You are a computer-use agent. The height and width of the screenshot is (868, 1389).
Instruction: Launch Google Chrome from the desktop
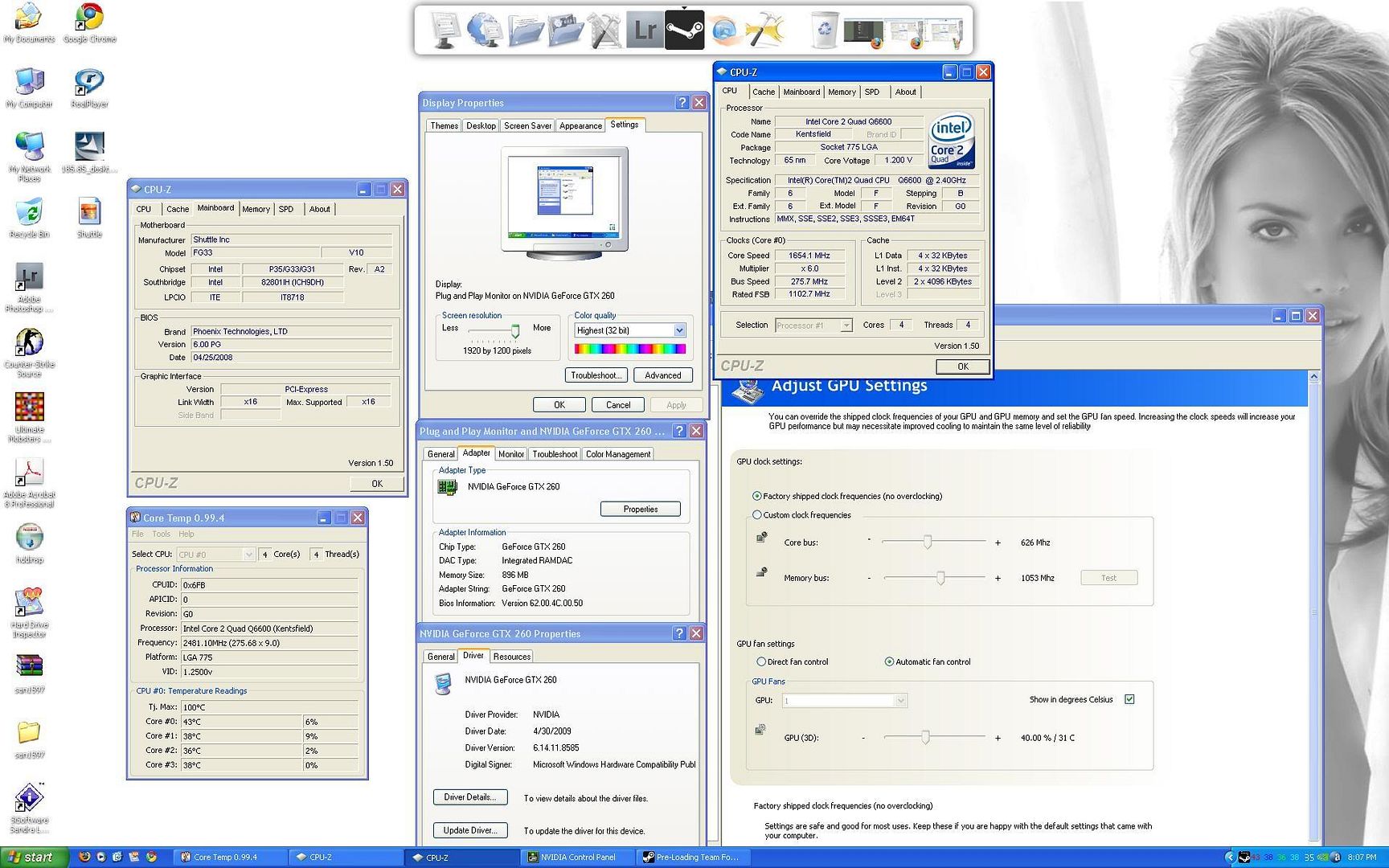89,23
